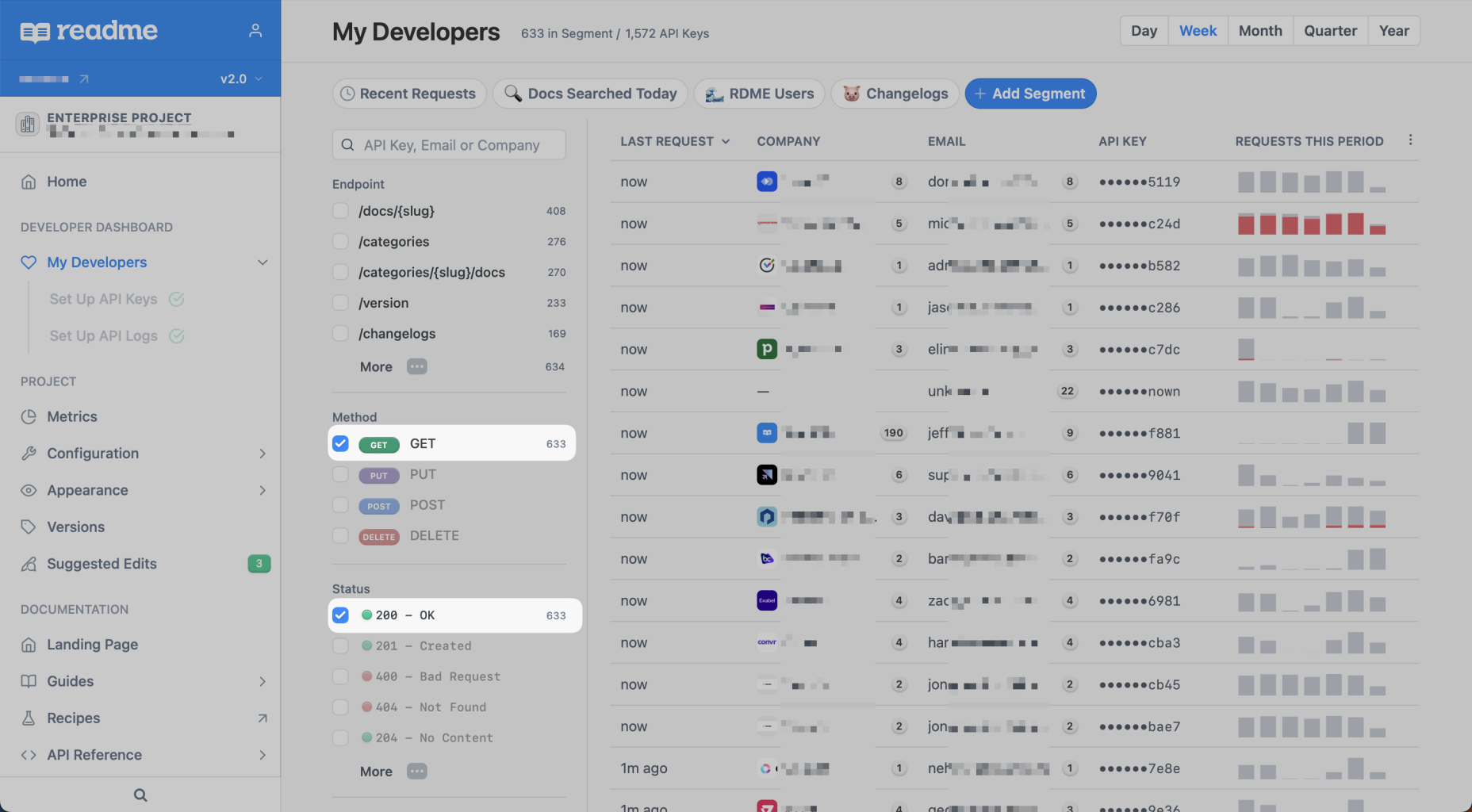Select the Week period tab
This screenshot has width=1472, height=812.
pos(1198,31)
